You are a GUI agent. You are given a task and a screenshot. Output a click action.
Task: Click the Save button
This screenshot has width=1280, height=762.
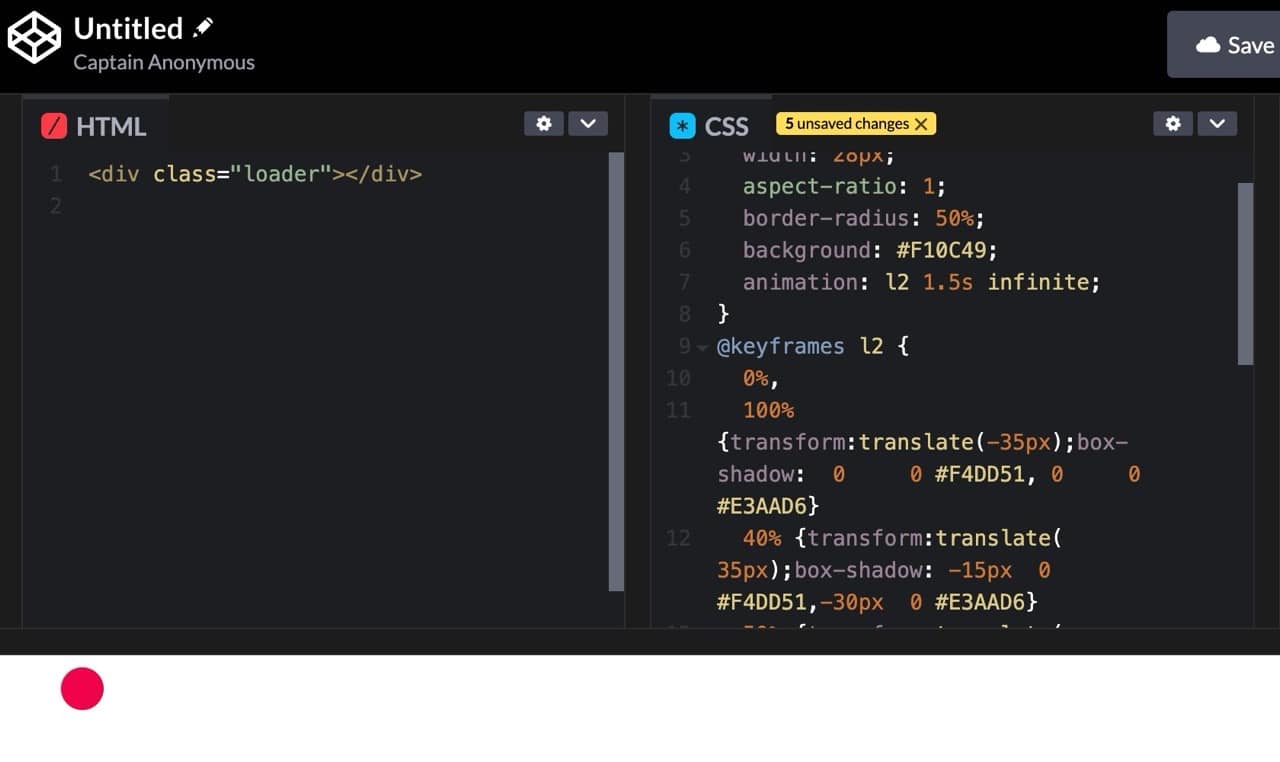(x=1225, y=45)
